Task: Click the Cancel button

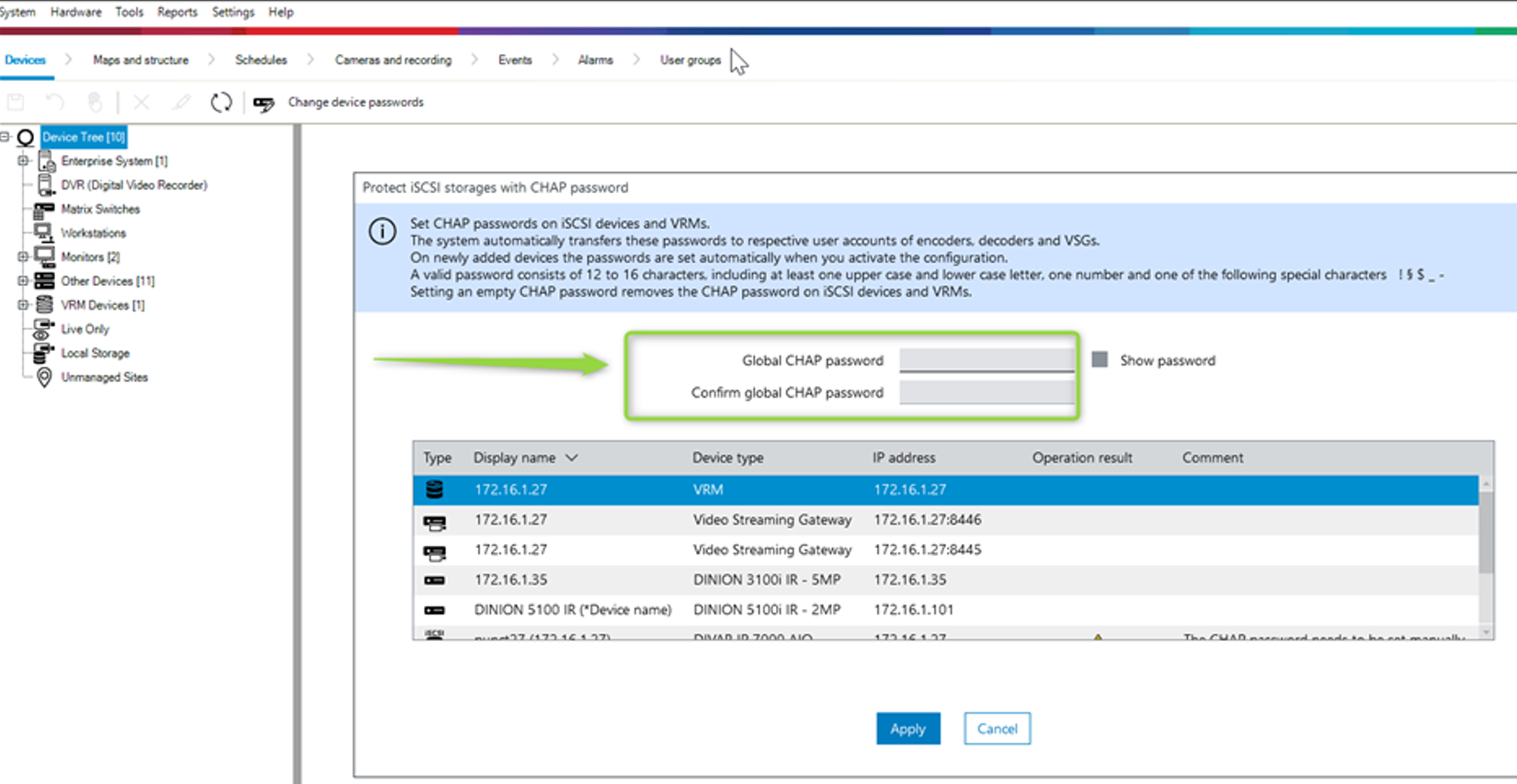Action: (997, 729)
